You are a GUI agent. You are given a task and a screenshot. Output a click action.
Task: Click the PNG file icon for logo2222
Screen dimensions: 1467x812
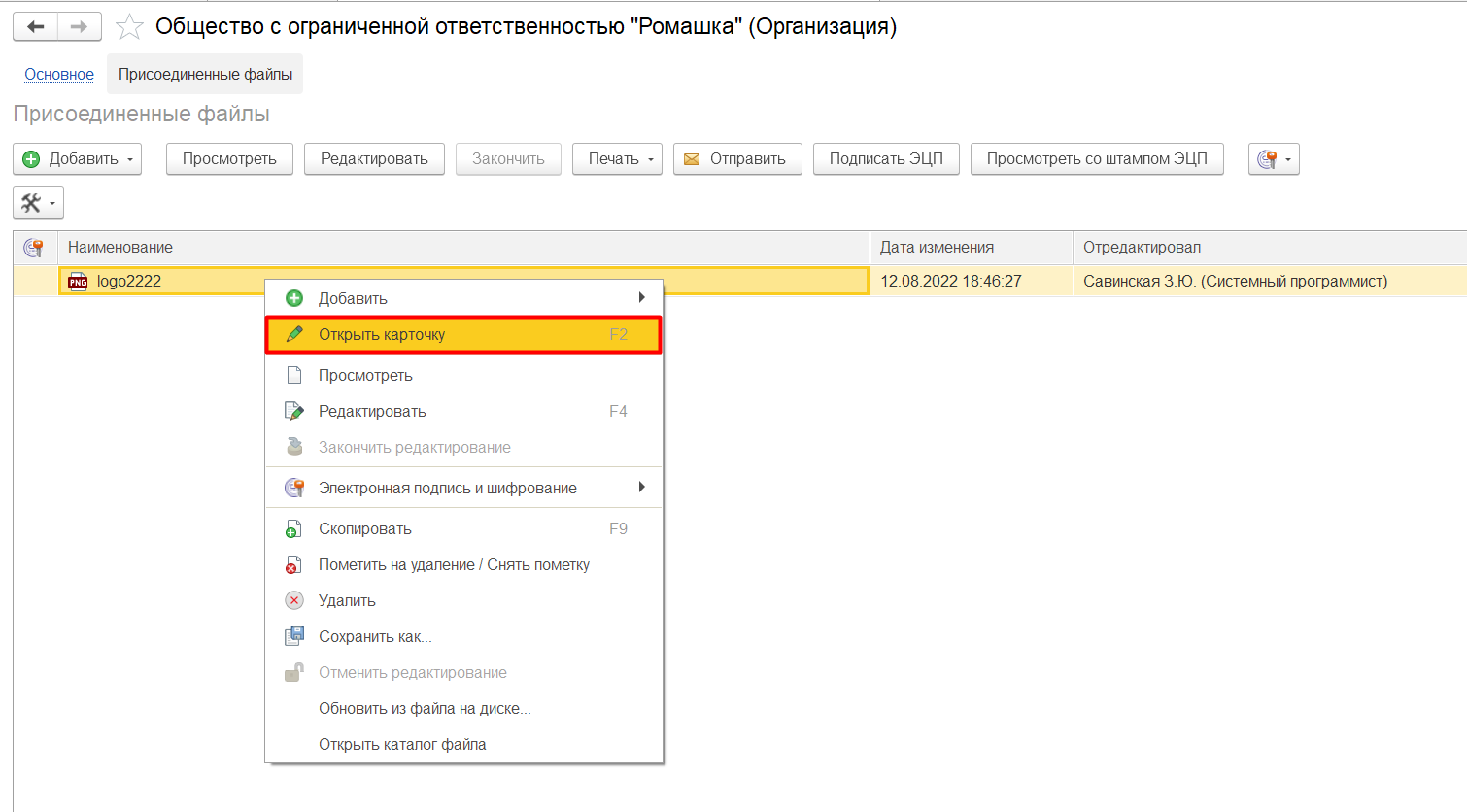pos(78,282)
